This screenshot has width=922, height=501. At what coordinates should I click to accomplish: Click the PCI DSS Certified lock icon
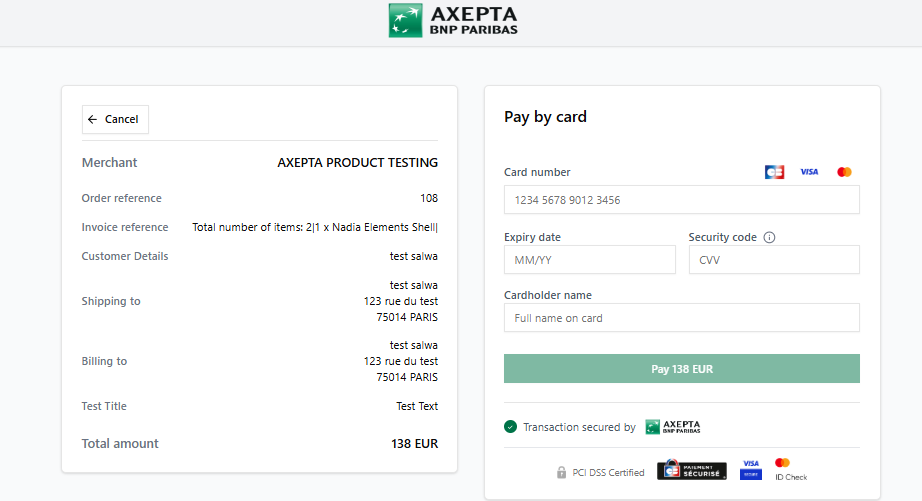(562, 472)
